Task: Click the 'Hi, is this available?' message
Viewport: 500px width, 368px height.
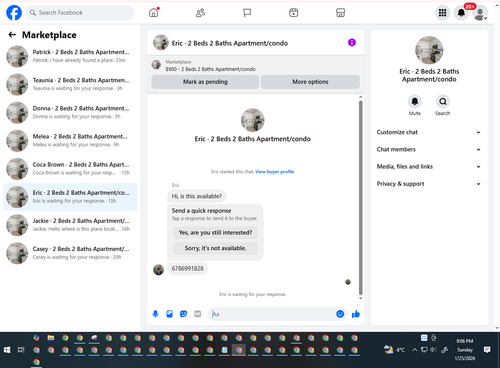Action: [x=197, y=196]
